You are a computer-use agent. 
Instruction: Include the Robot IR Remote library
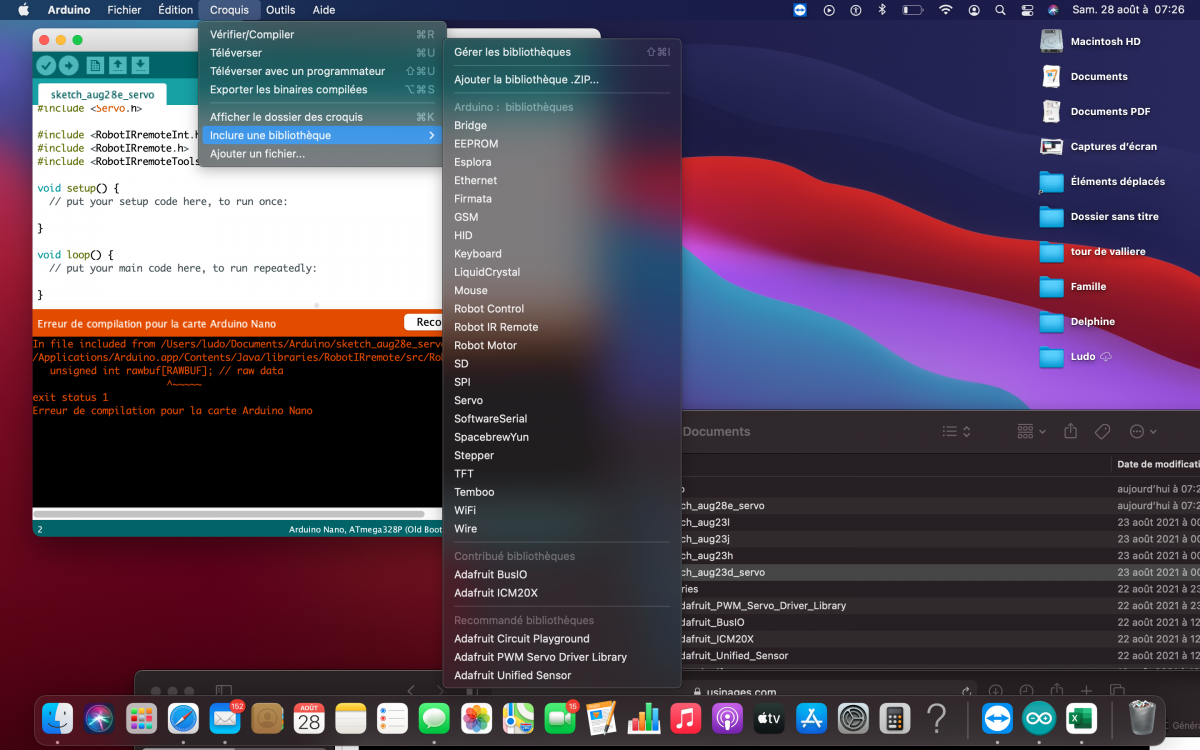pyautogui.click(x=562, y=327)
